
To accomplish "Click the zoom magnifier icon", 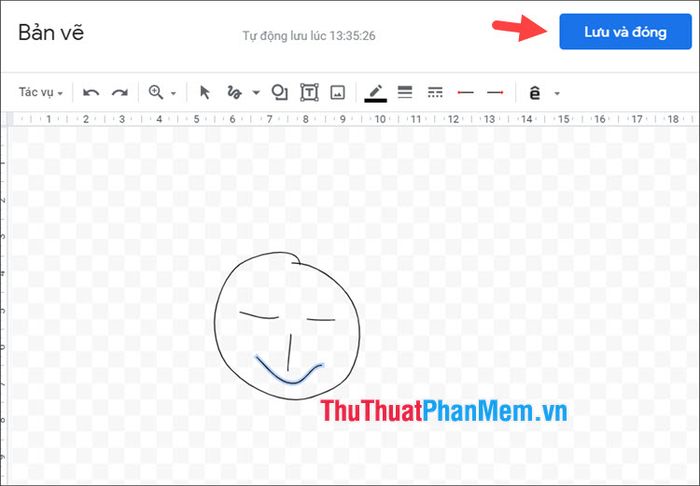I will (x=156, y=92).
